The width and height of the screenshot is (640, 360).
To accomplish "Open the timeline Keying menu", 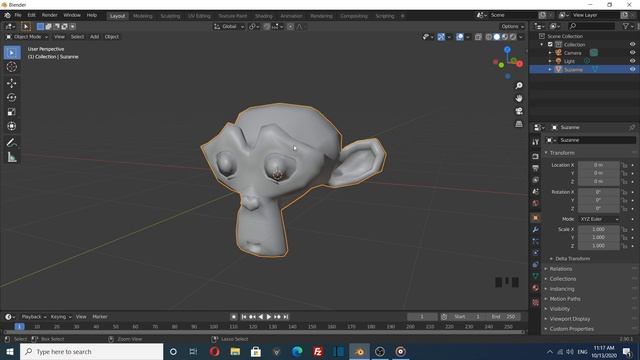I will [x=60, y=317].
